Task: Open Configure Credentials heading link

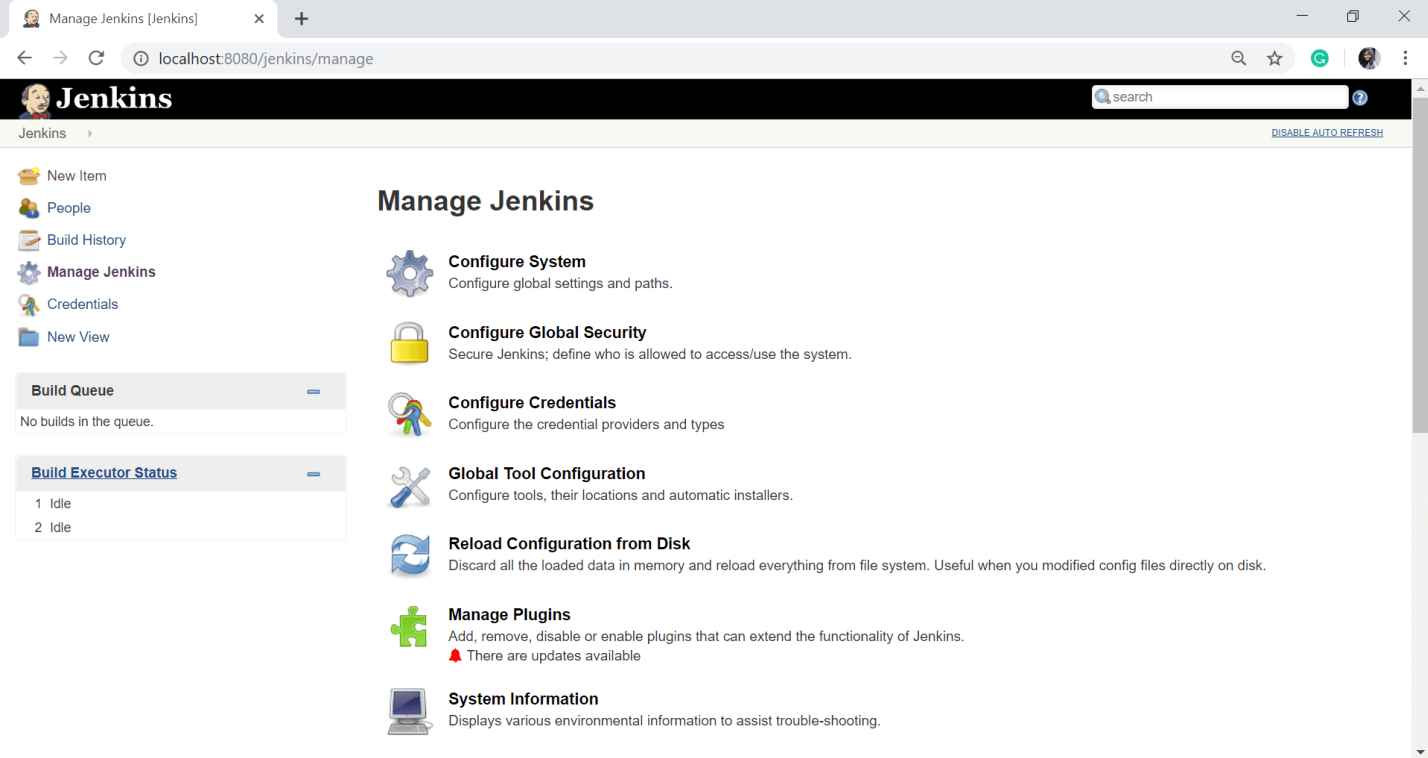Action: pyautogui.click(x=532, y=403)
